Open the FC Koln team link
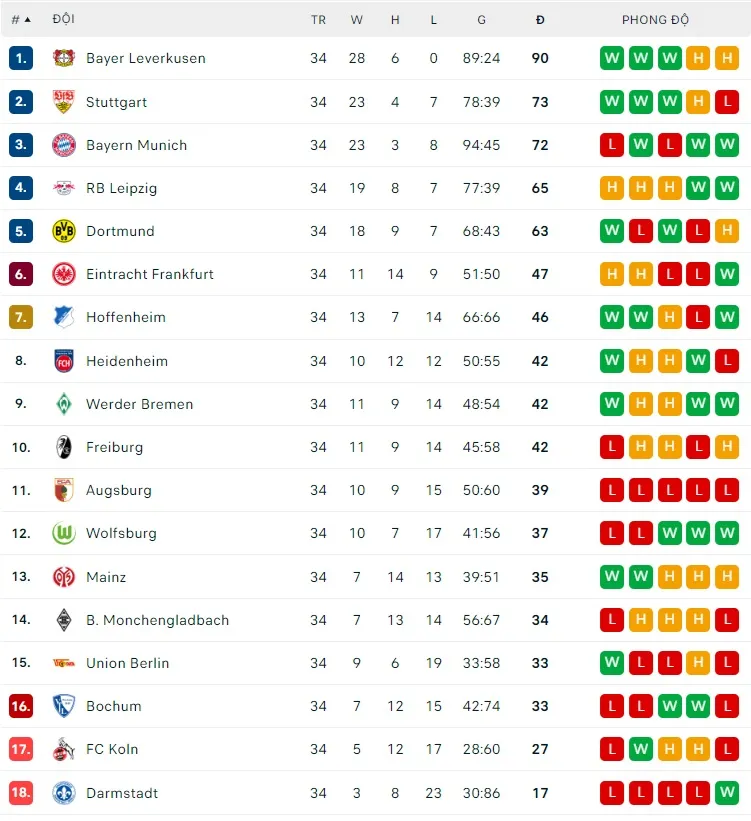The image size is (751, 821). click(x=112, y=749)
